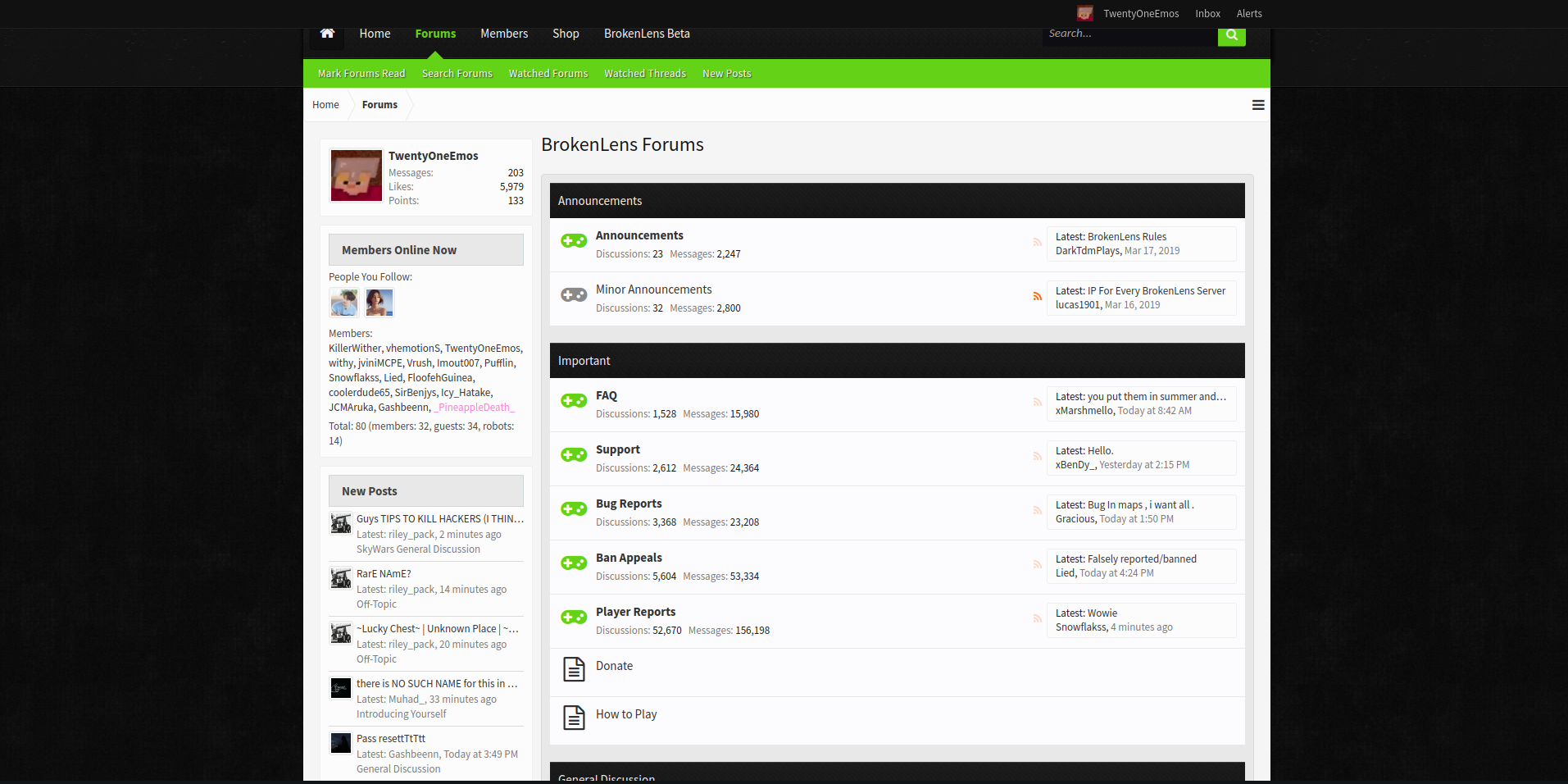Viewport: 1568px width, 784px height.
Task: Open RSS feed for Ban Appeals
Action: 1037,564
